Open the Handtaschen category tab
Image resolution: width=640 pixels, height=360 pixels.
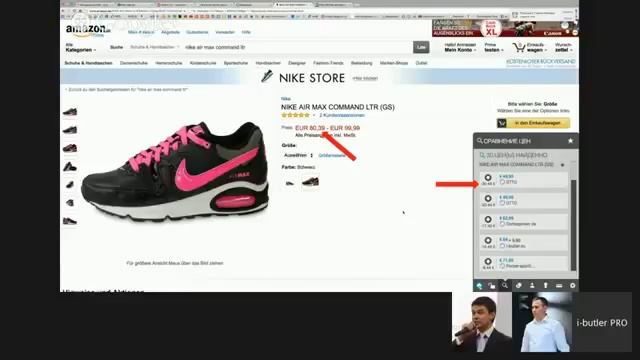(268, 63)
